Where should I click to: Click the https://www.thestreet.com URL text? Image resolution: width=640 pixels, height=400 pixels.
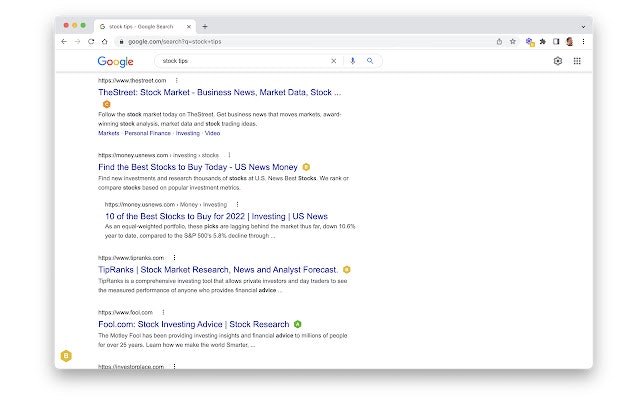[x=132, y=80]
